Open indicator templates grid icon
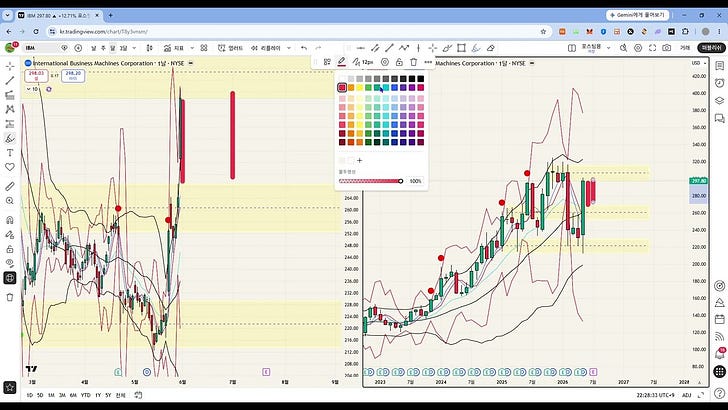The height and width of the screenshot is (410, 728). pyautogui.click(x=204, y=48)
